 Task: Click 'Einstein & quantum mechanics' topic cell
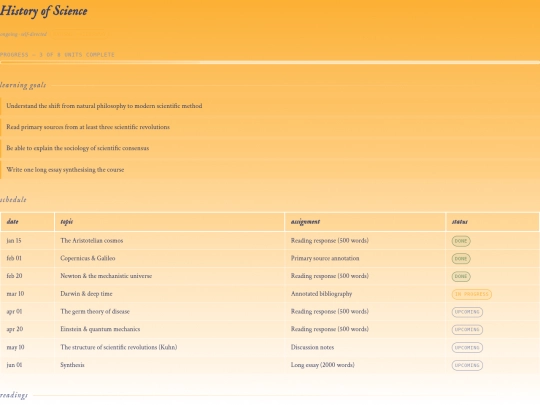click(x=169, y=329)
